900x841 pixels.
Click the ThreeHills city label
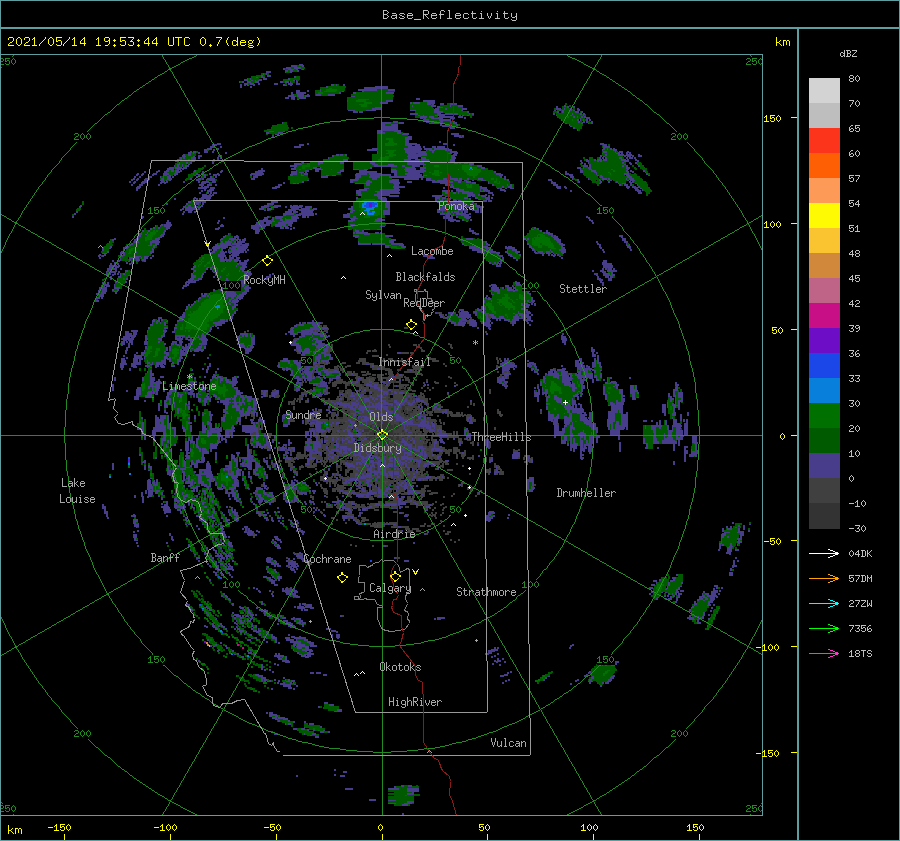coord(501,437)
